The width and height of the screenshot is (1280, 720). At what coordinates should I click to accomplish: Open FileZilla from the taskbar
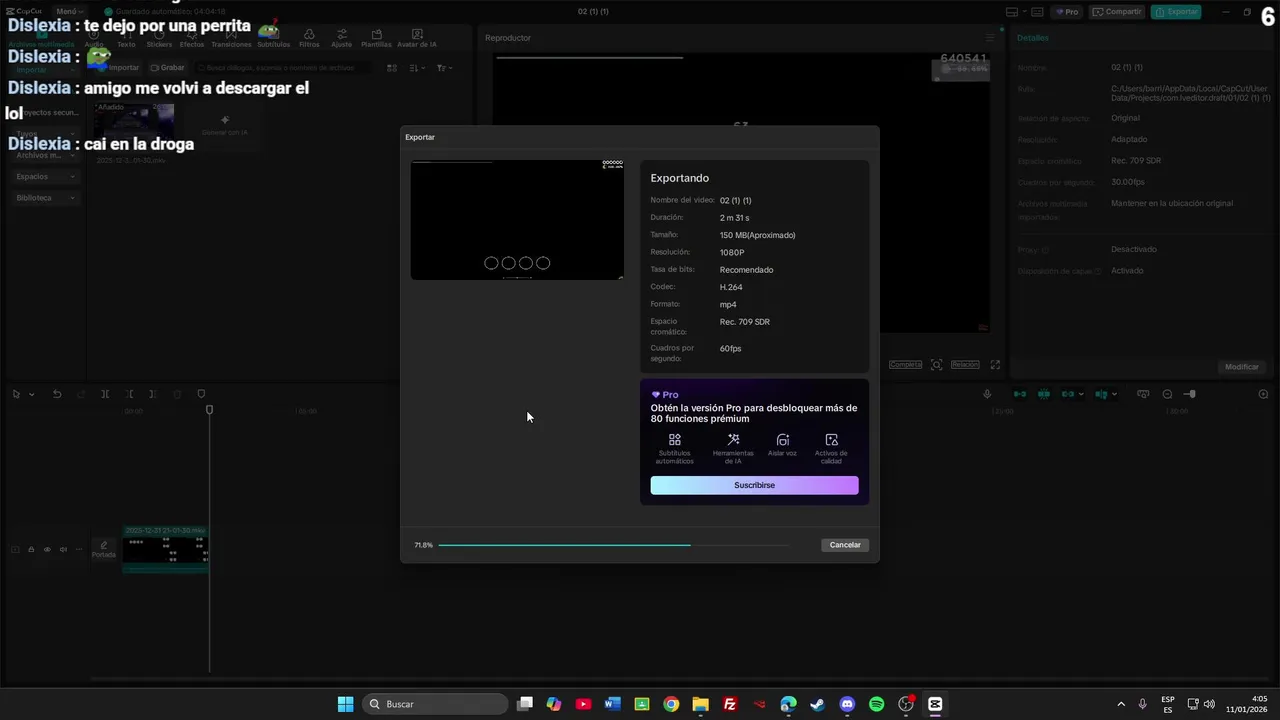point(730,704)
